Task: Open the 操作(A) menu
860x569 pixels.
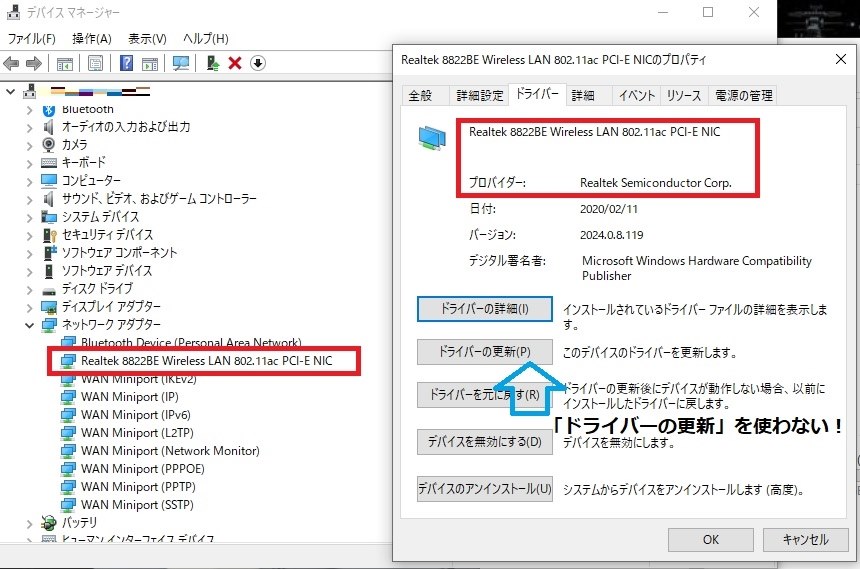Action: point(92,38)
